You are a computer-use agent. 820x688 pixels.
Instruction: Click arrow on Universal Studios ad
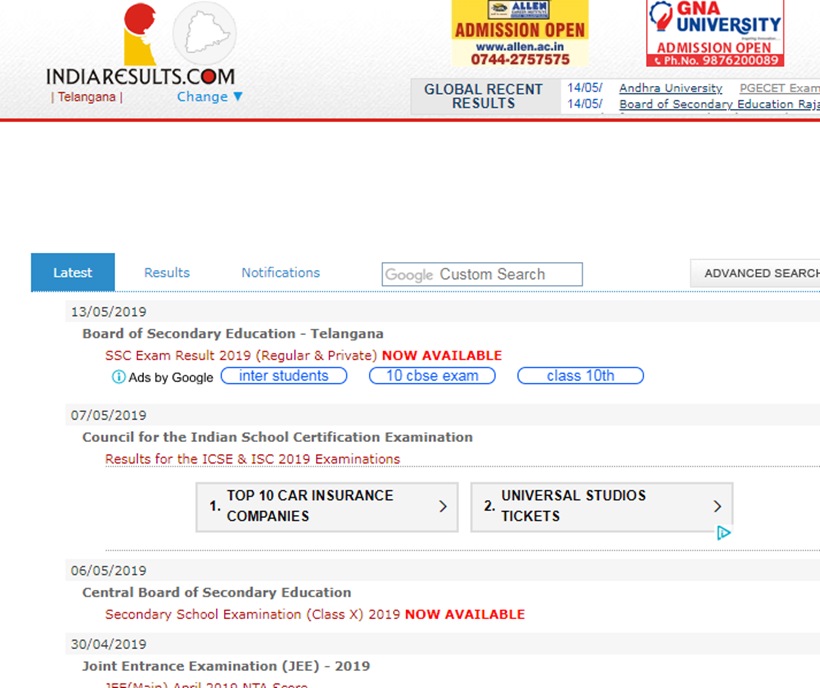717,506
